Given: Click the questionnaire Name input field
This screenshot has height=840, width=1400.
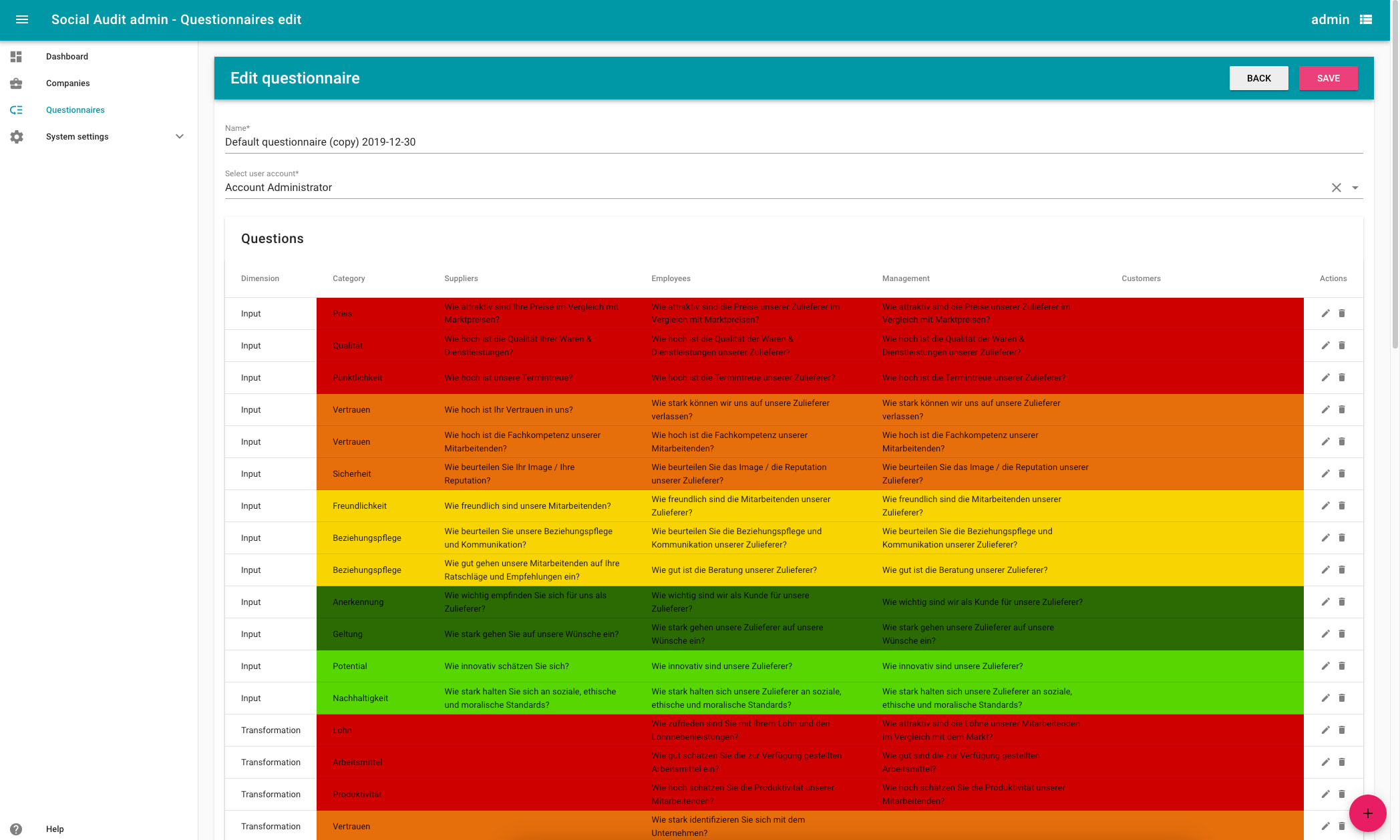Looking at the screenshot, I should click(794, 142).
